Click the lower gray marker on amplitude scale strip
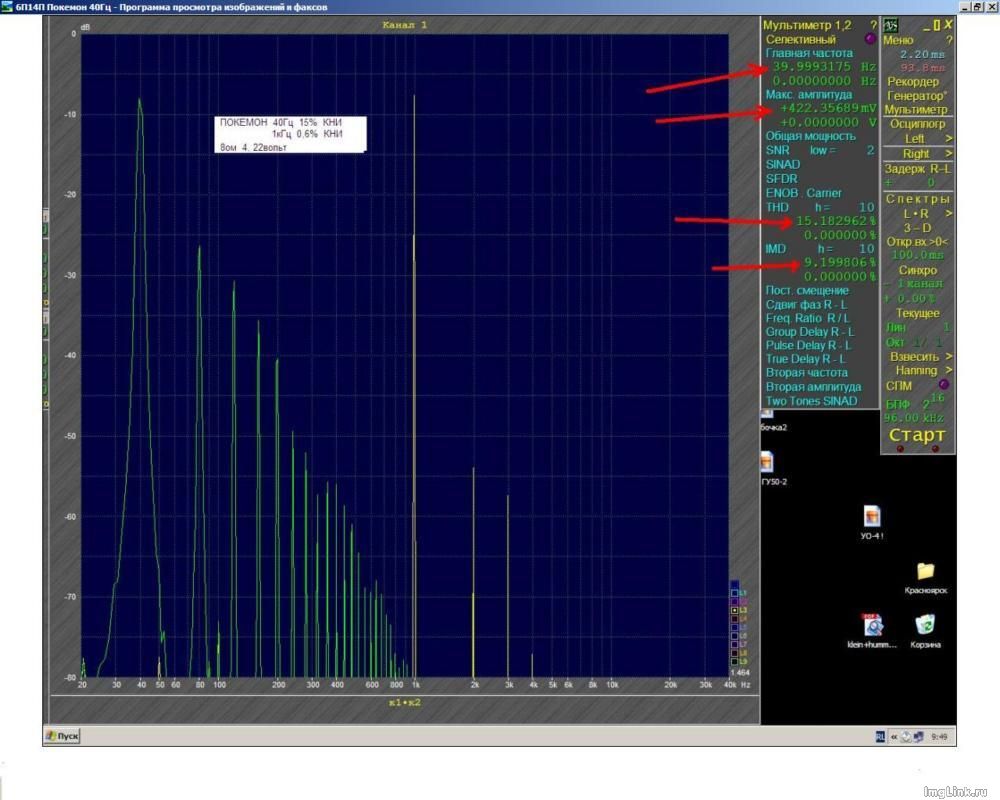Viewport: 1000px width, 800px height. (46, 316)
